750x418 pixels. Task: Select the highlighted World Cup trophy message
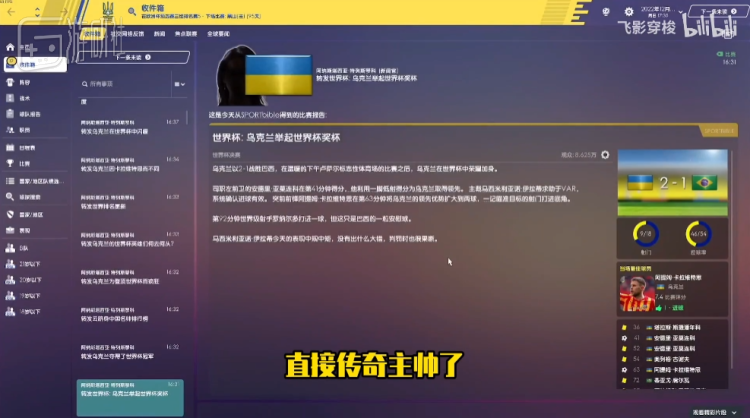[130, 398]
